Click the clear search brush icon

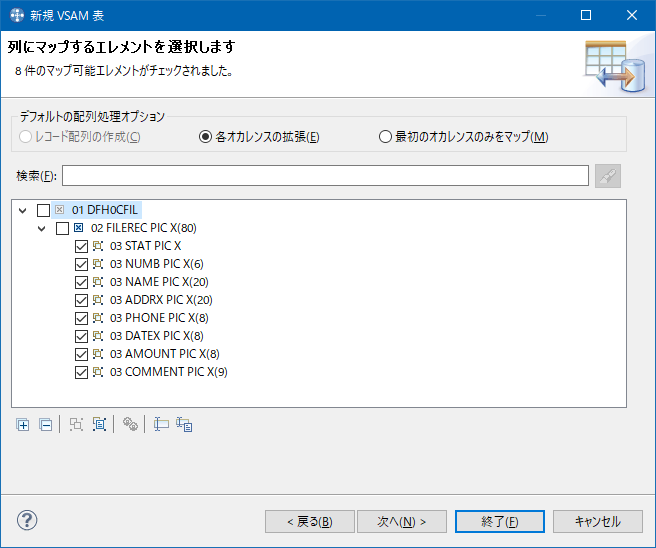coord(607,176)
